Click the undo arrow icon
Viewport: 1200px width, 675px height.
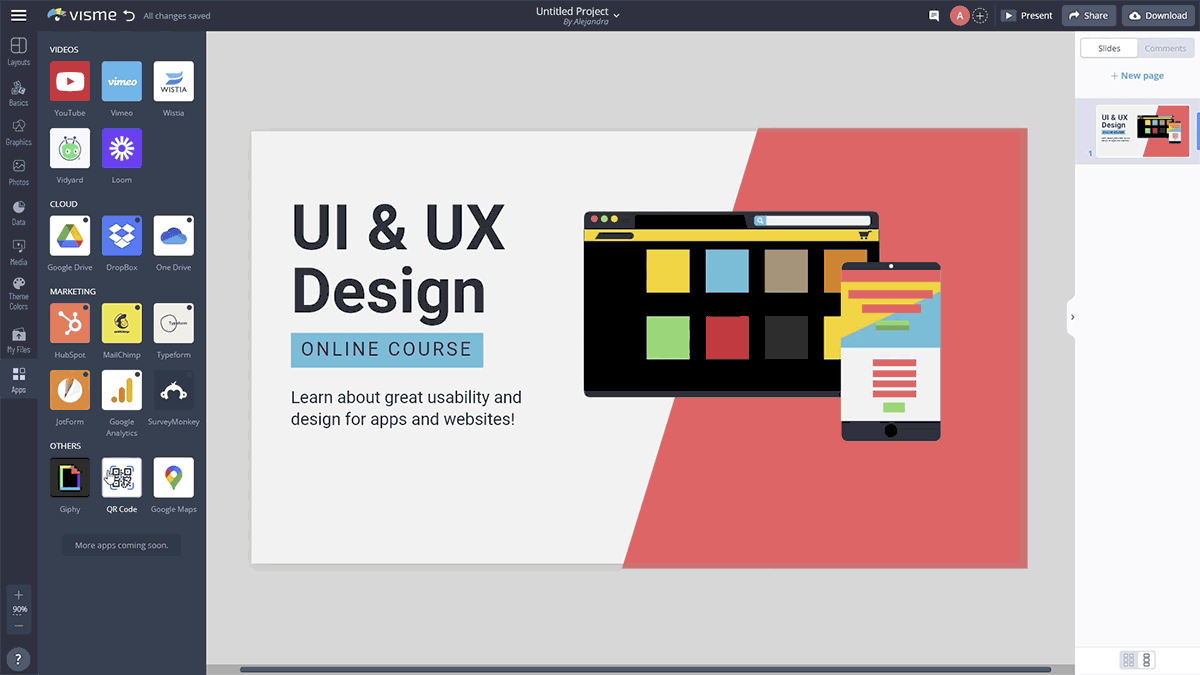(128, 16)
